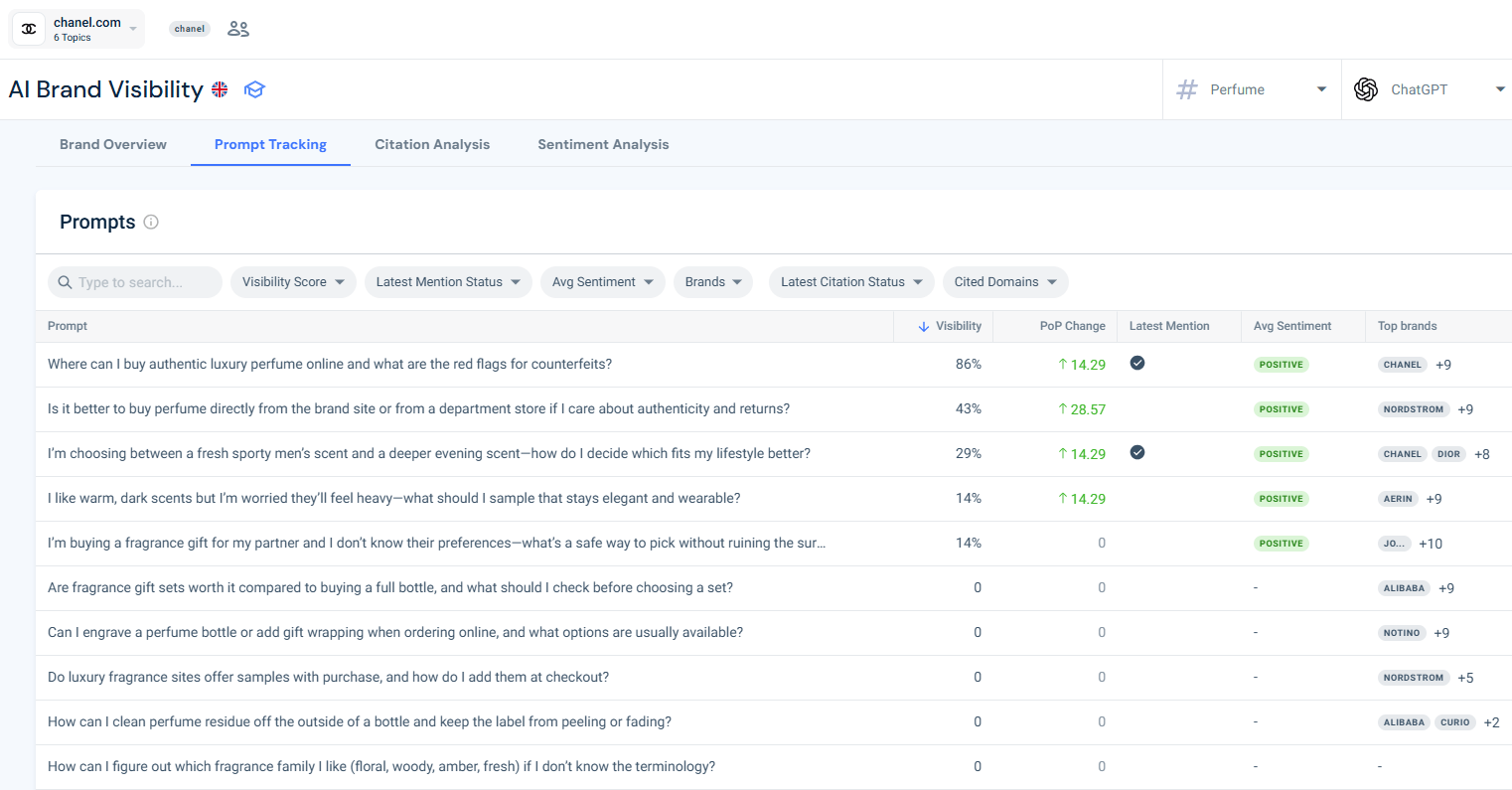Screen dimensions: 1512x790
Task: Go to the Citation Analysis tab
Action: click(432, 144)
